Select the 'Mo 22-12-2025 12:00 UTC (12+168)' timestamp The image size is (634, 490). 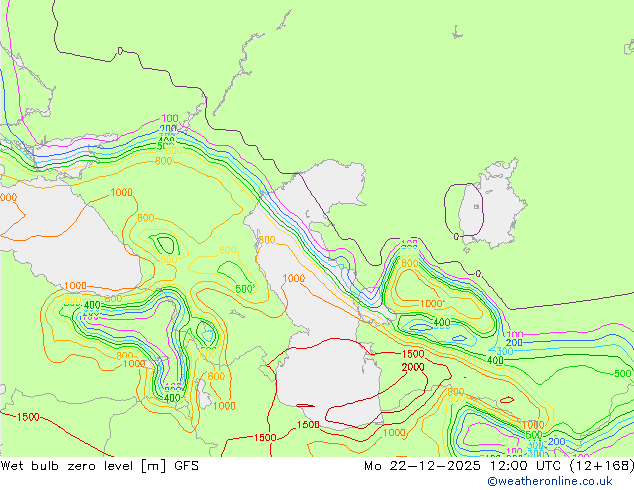pyautogui.click(x=499, y=466)
